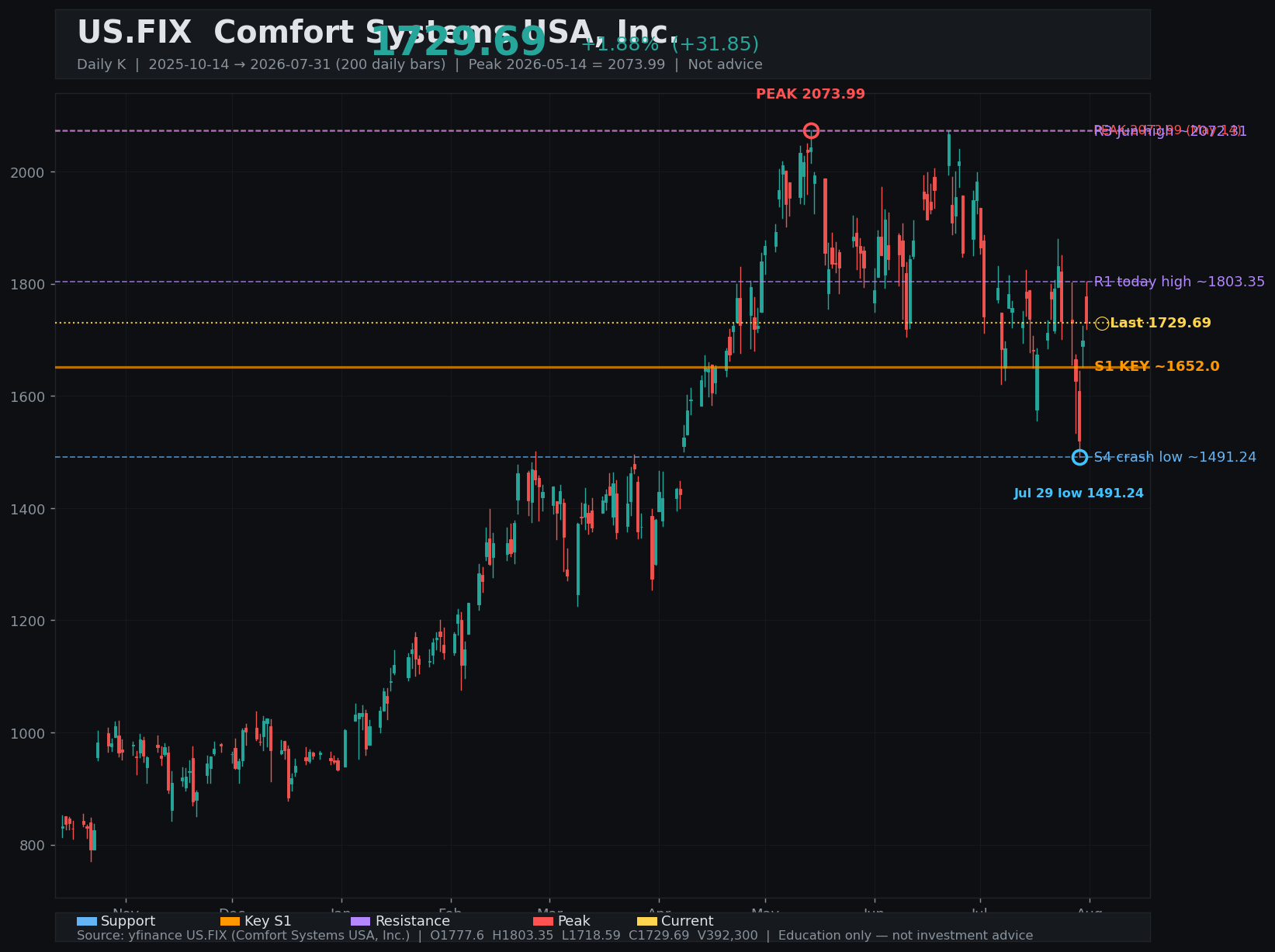The height and width of the screenshot is (952, 1275).
Task: Click the 1200 y-axis tick label
Action: 27,621
